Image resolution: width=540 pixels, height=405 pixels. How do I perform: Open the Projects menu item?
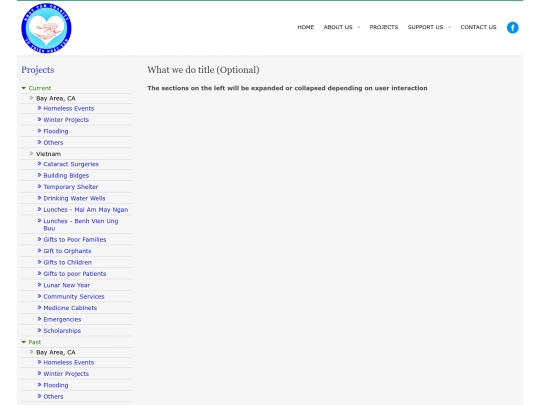click(384, 27)
